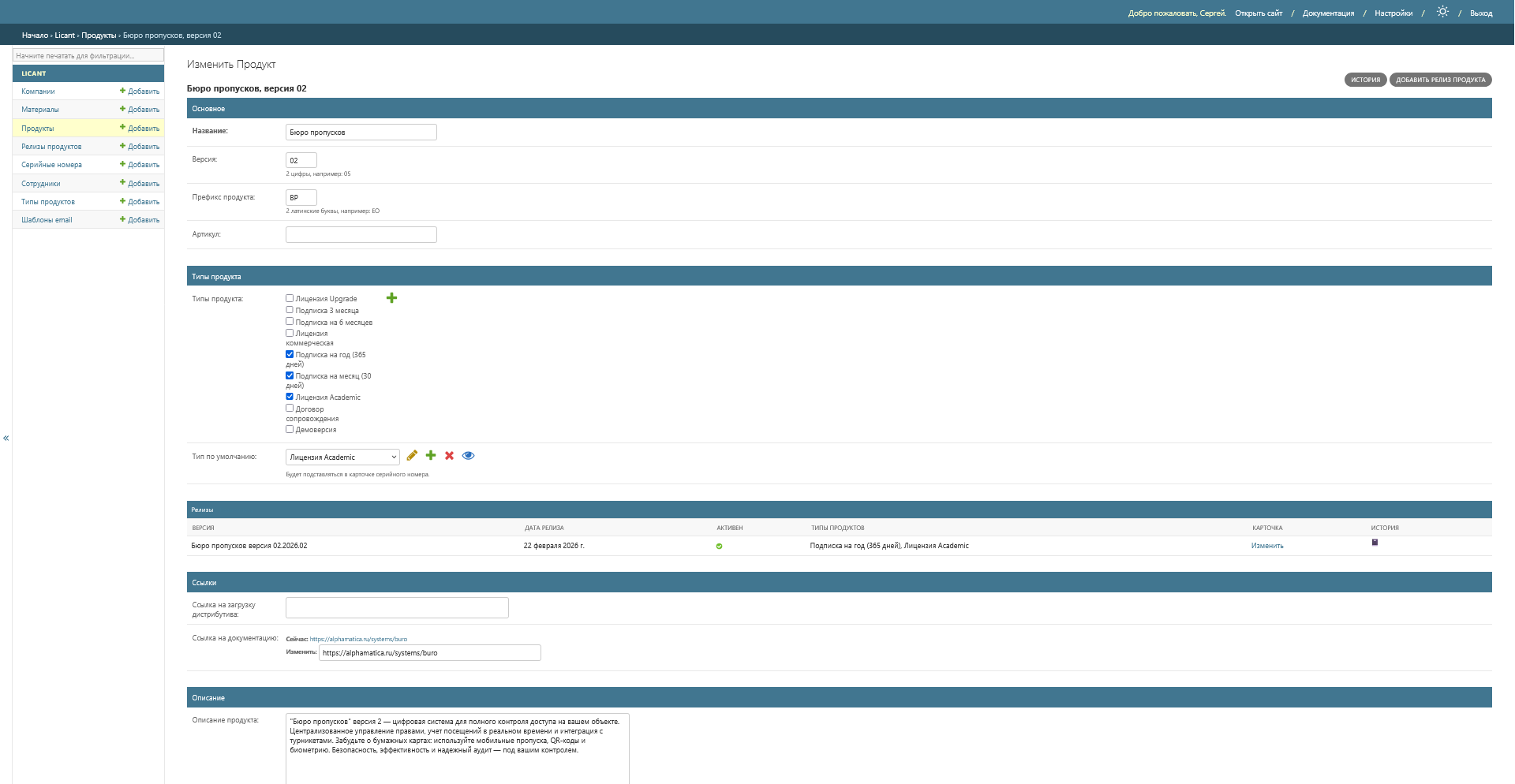
Task: Click the green plus next to product types
Action: [x=391, y=298]
